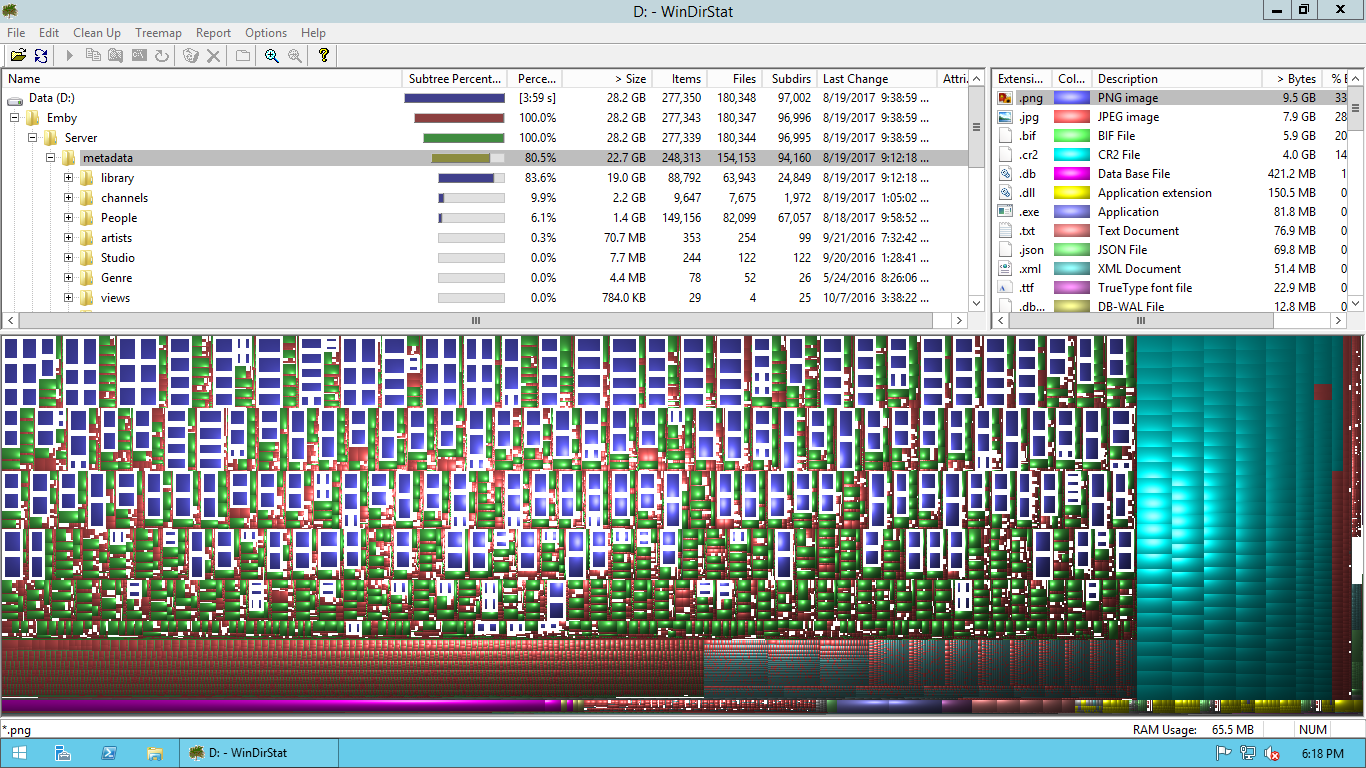Open File Explorer from the taskbar
Image resolution: width=1366 pixels, height=768 pixels.
pos(155,754)
